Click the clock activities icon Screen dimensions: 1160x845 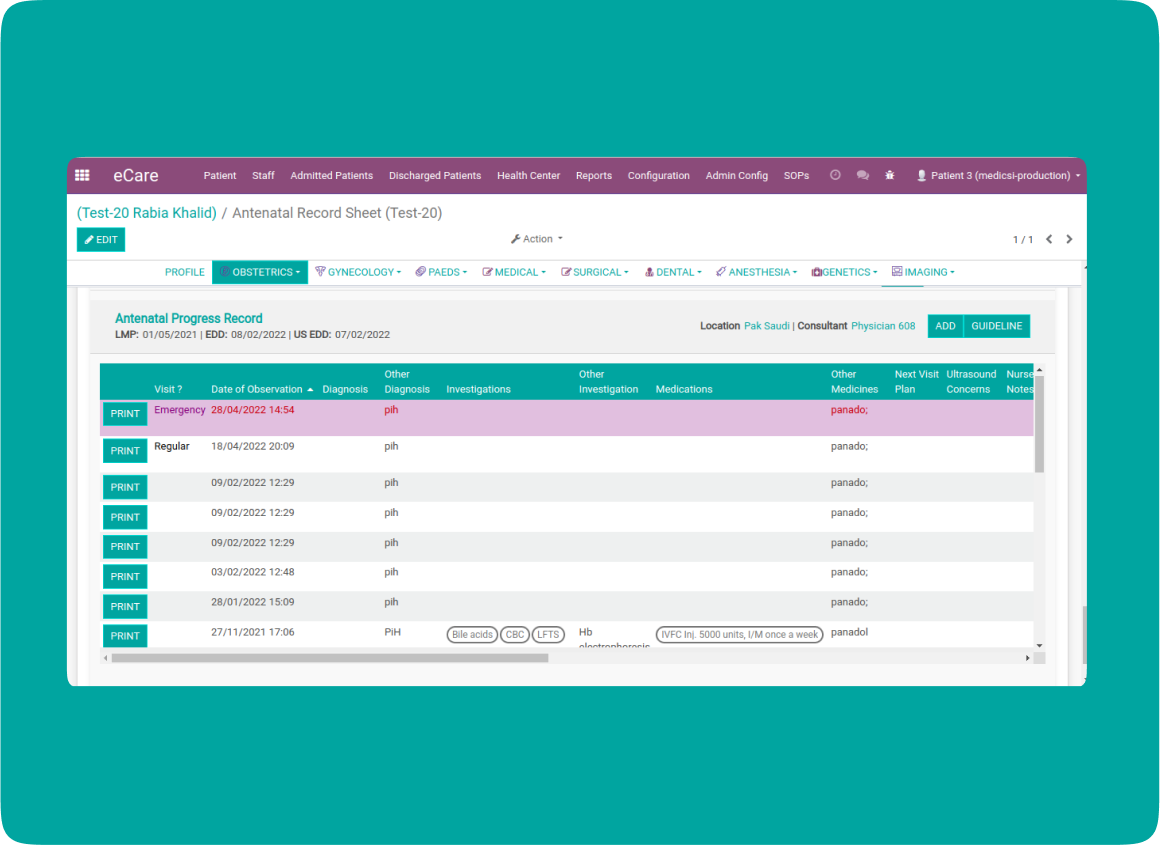click(x=835, y=175)
